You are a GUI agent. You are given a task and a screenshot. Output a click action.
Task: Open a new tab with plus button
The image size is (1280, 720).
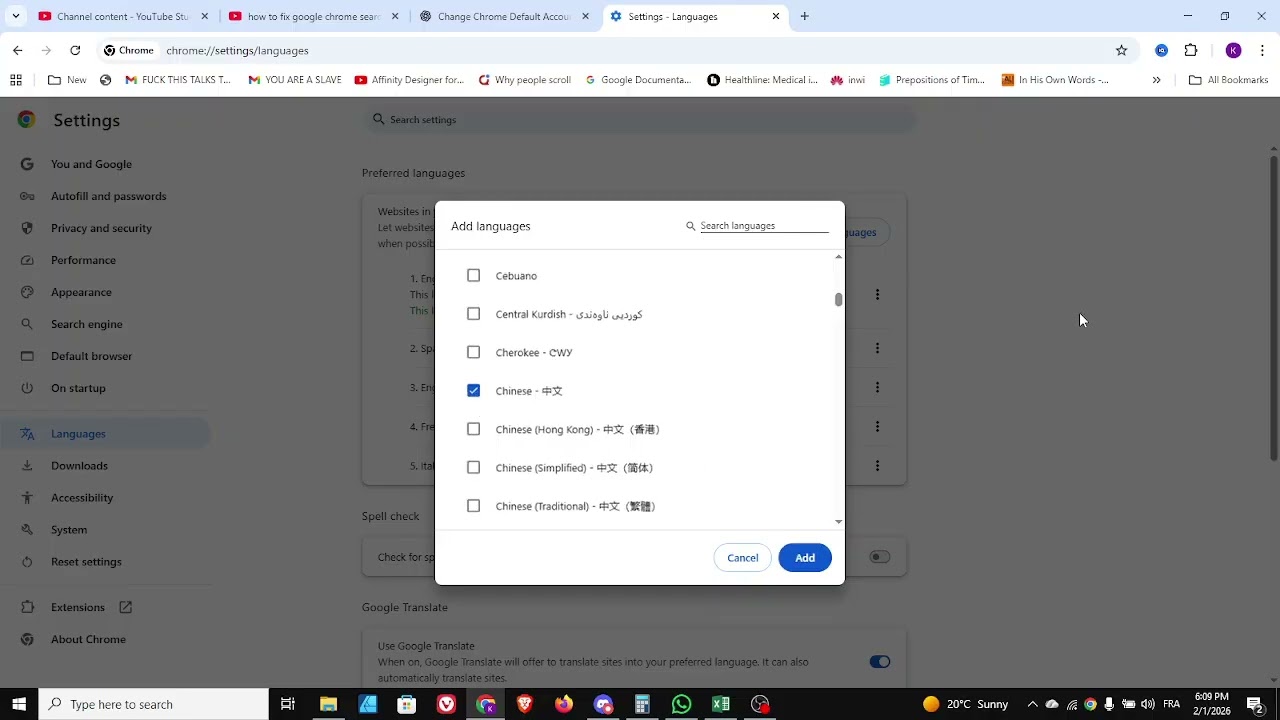[804, 16]
